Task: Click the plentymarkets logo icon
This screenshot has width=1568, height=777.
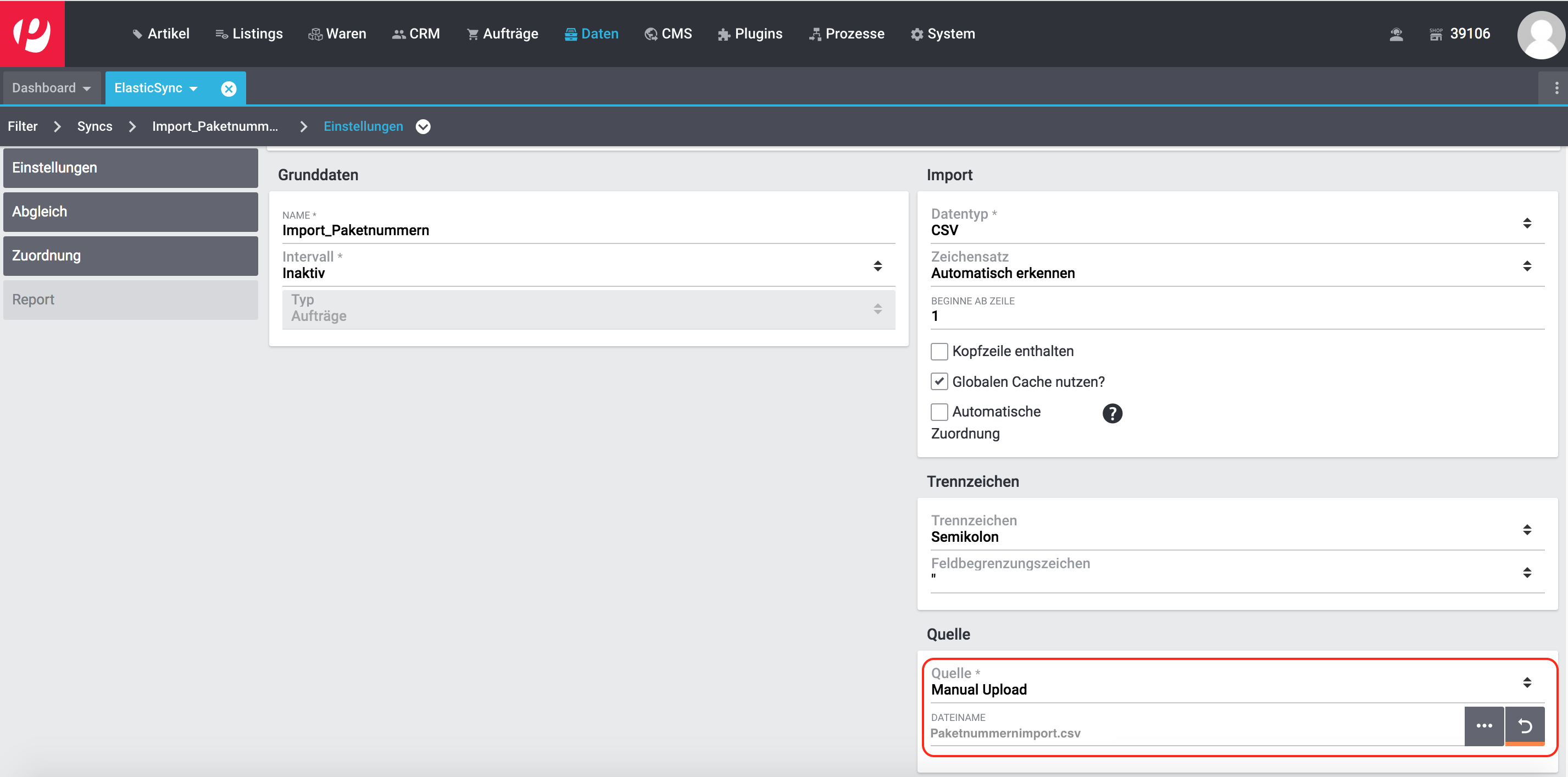Action: 32,34
